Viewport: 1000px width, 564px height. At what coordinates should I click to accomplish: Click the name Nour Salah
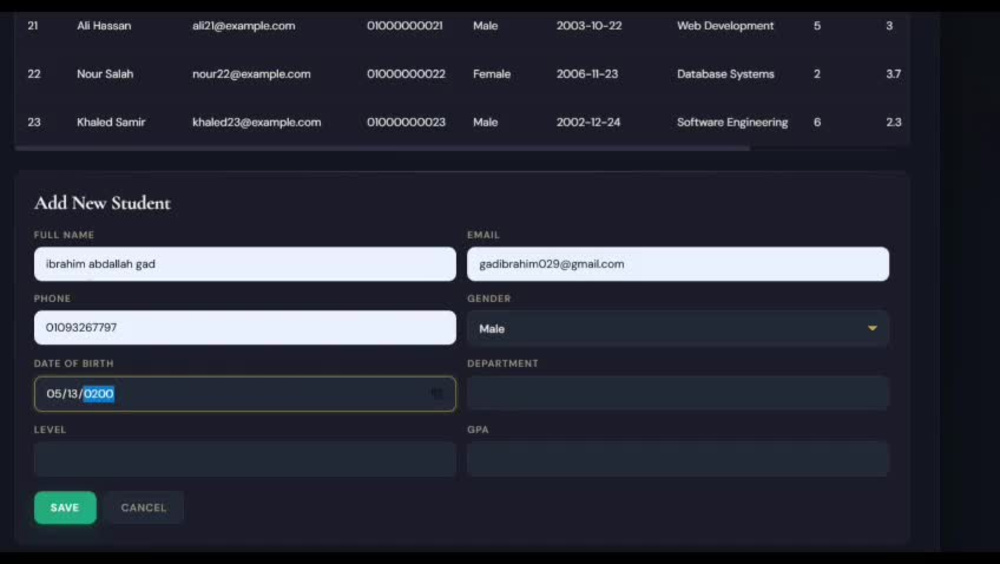coord(105,74)
